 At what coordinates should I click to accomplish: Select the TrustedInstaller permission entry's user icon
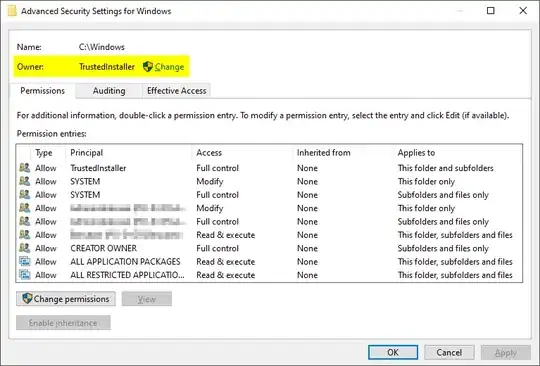point(24,168)
